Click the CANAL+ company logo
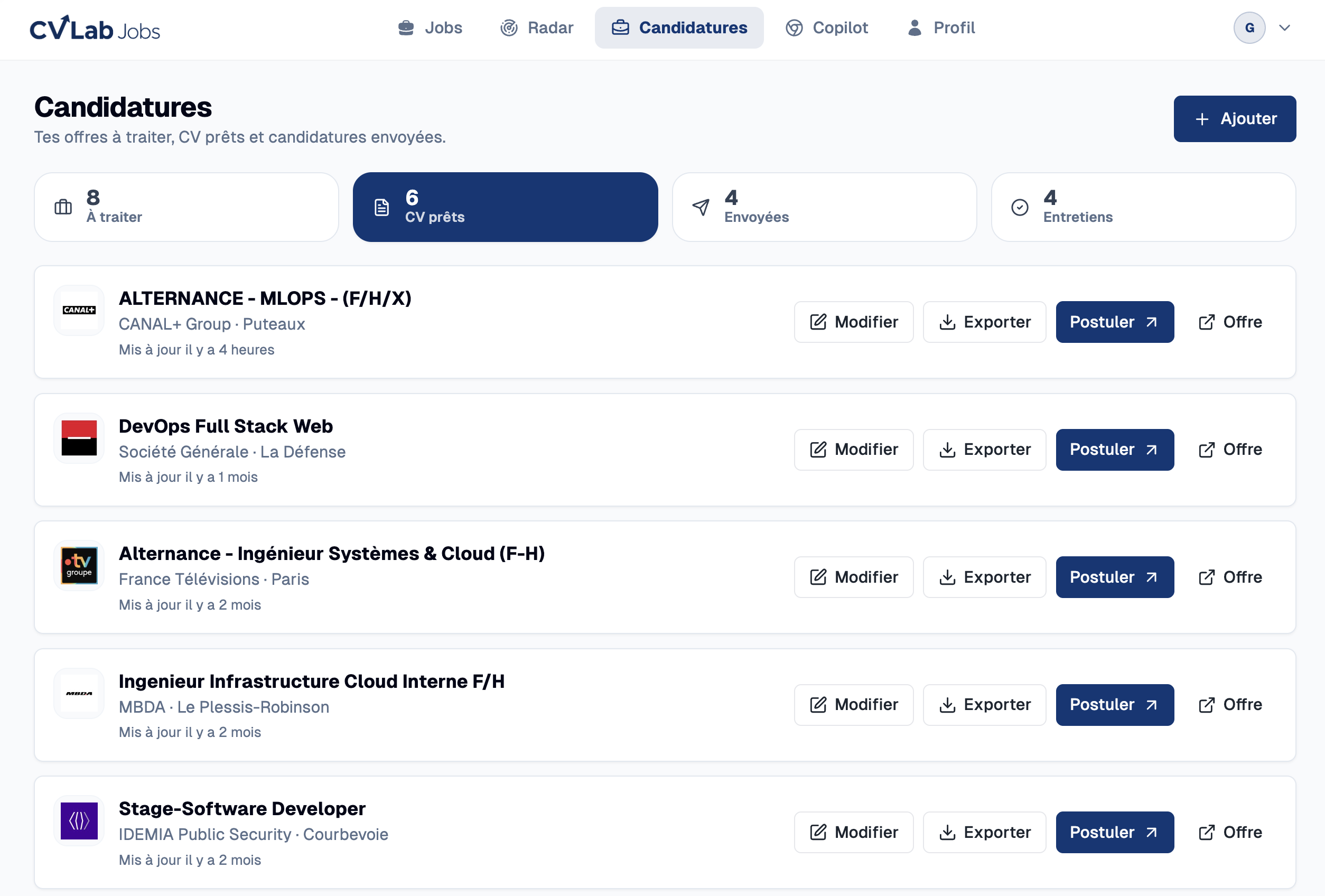This screenshot has height=896, width=1325. (79, 310)
